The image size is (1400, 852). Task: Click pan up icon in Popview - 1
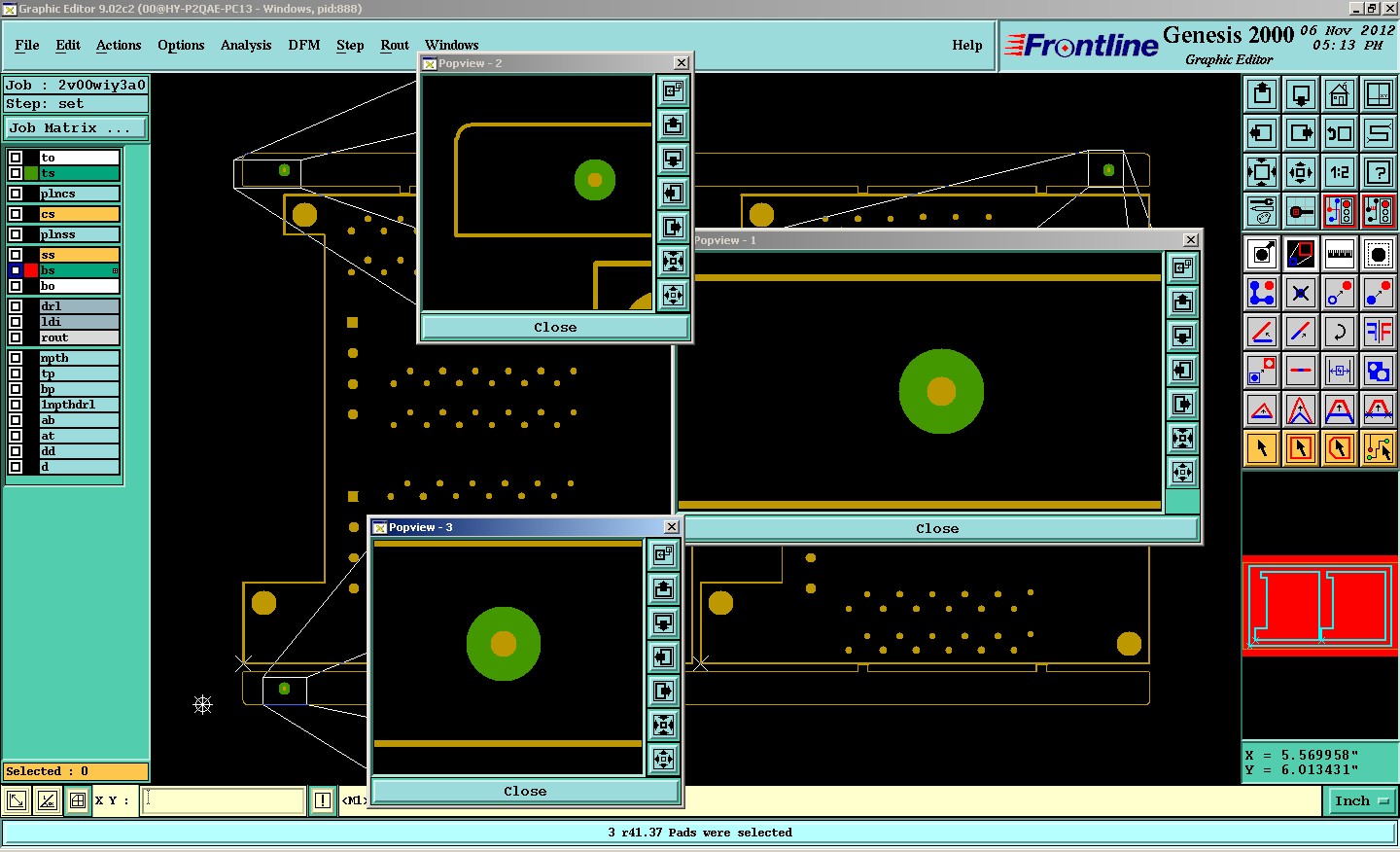[1183, 302]
